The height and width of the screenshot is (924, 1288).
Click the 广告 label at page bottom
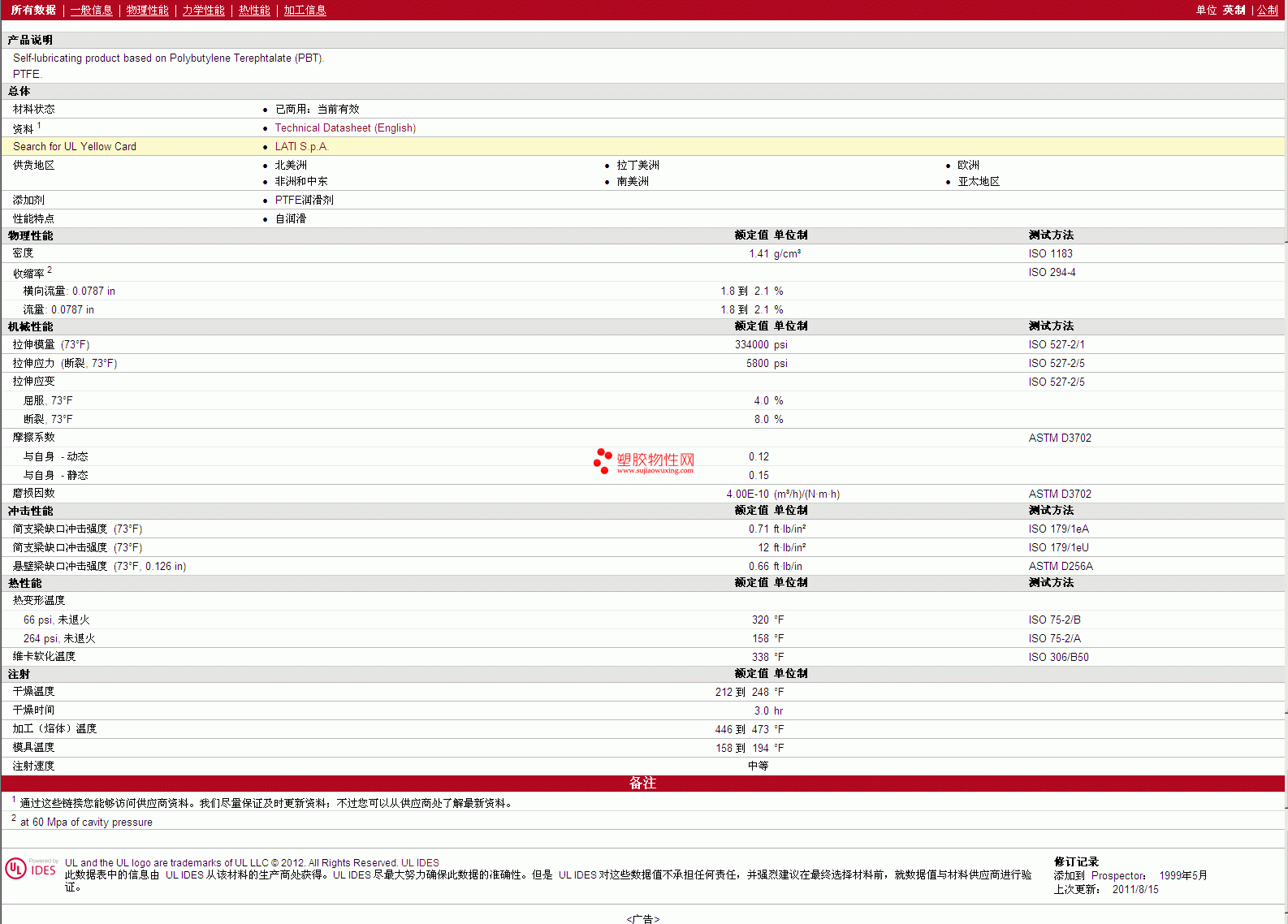642,918
